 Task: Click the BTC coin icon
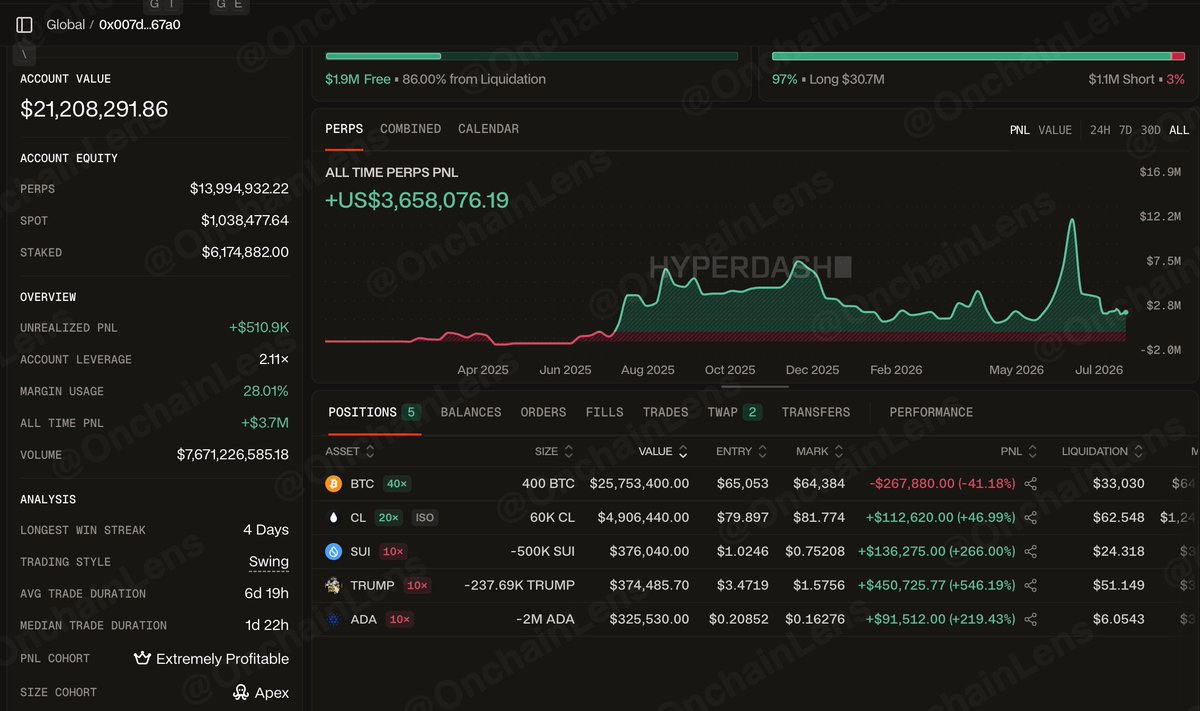[334, 484]
